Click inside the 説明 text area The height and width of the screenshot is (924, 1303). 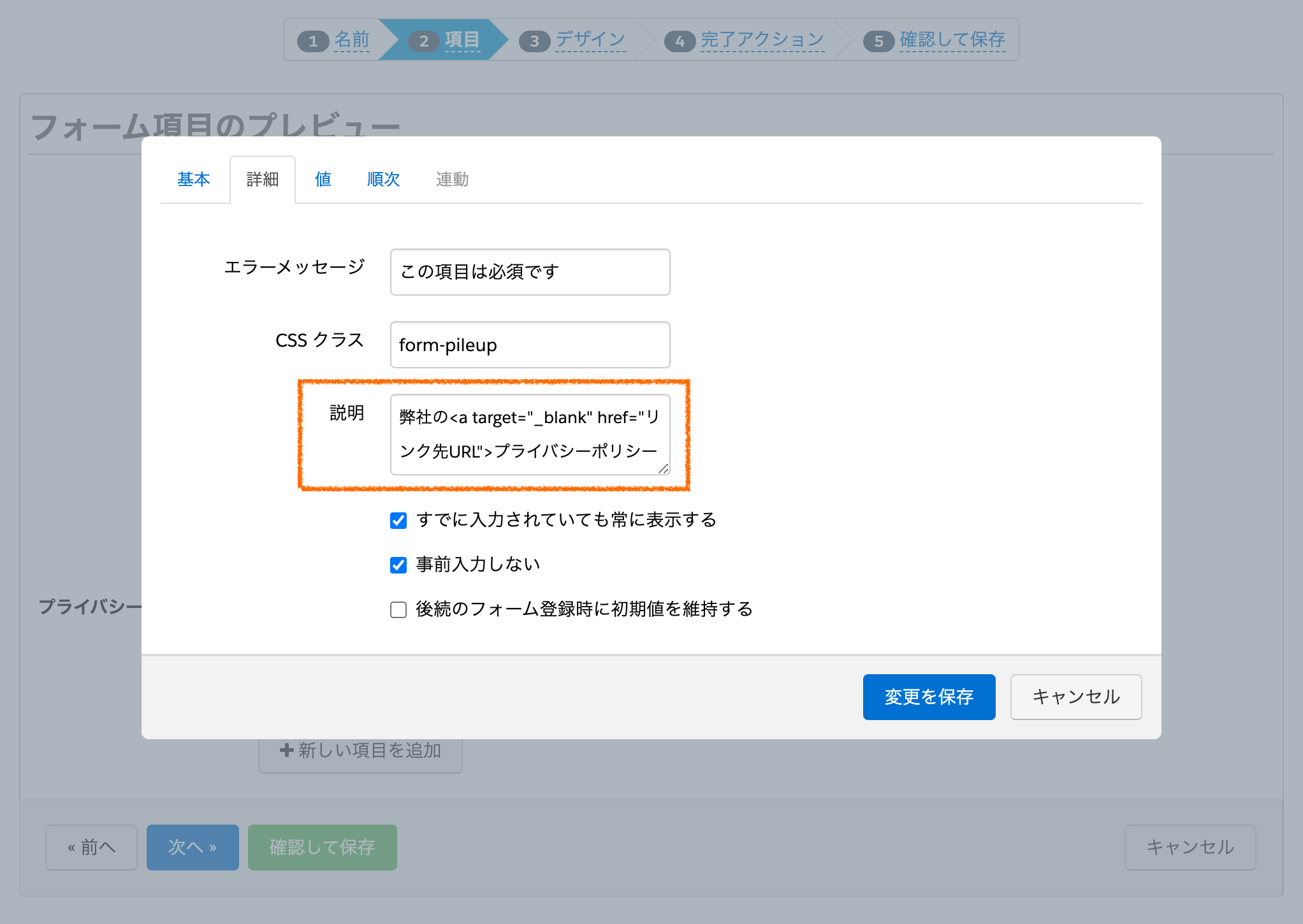pos(530,435)
